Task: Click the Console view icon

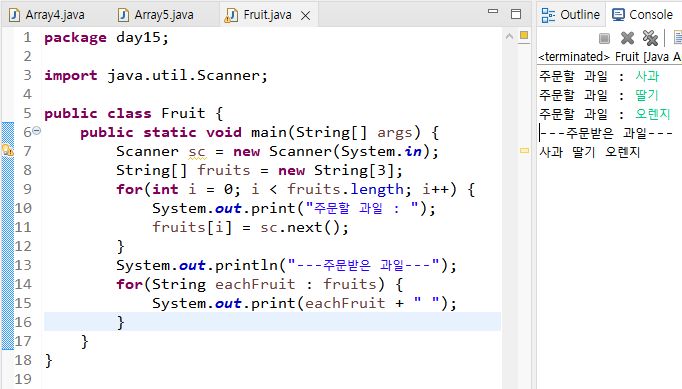Action: pyautogui.click(x=618, y=15)
